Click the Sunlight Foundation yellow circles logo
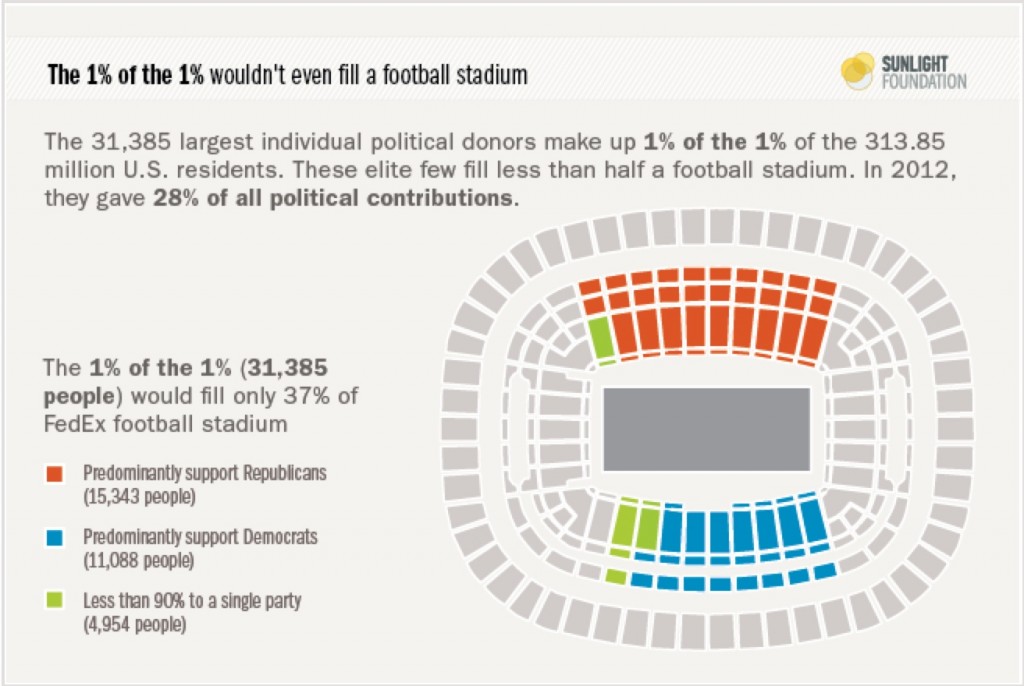Screen dimensions: 1024x686 click(857, 71)
